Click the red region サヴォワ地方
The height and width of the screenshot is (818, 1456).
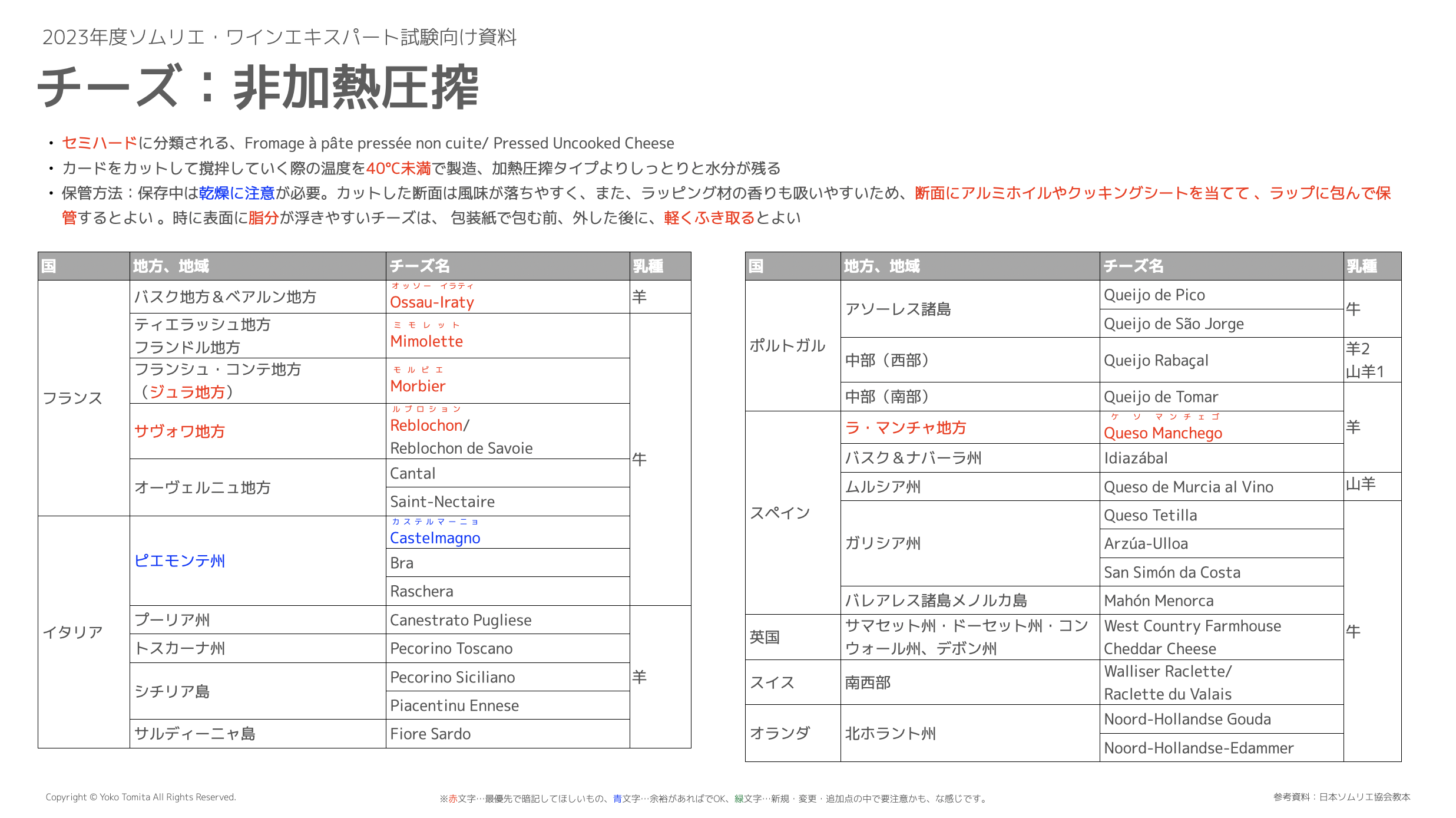[x=180, y=431]
